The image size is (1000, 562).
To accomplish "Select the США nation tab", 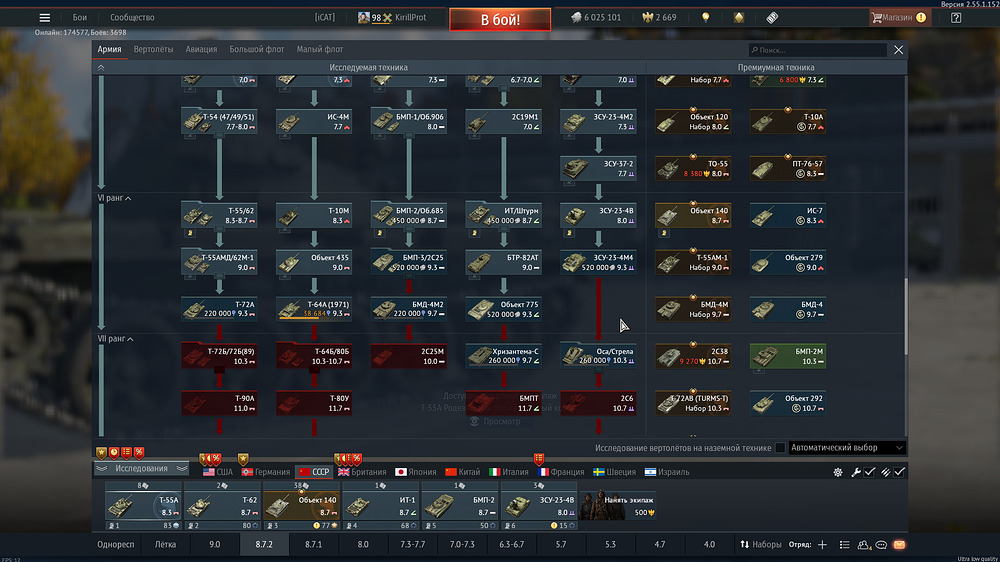I will click(217, 472).
